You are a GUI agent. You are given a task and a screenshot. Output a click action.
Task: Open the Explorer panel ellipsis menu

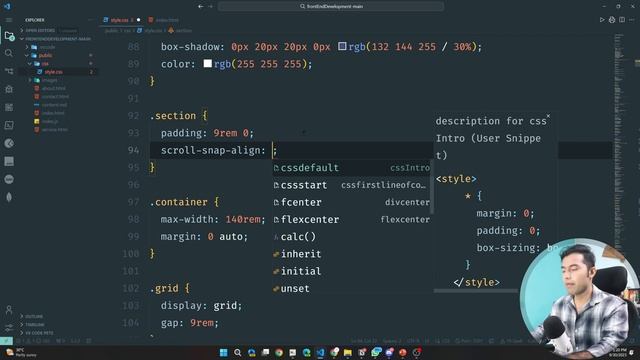(90, 20)
